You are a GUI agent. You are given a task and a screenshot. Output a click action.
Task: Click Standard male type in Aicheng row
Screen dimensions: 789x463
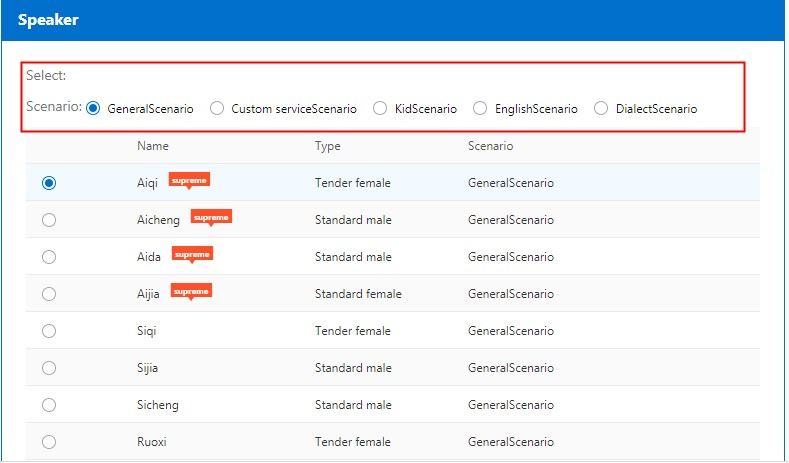(x=353, y=220)
